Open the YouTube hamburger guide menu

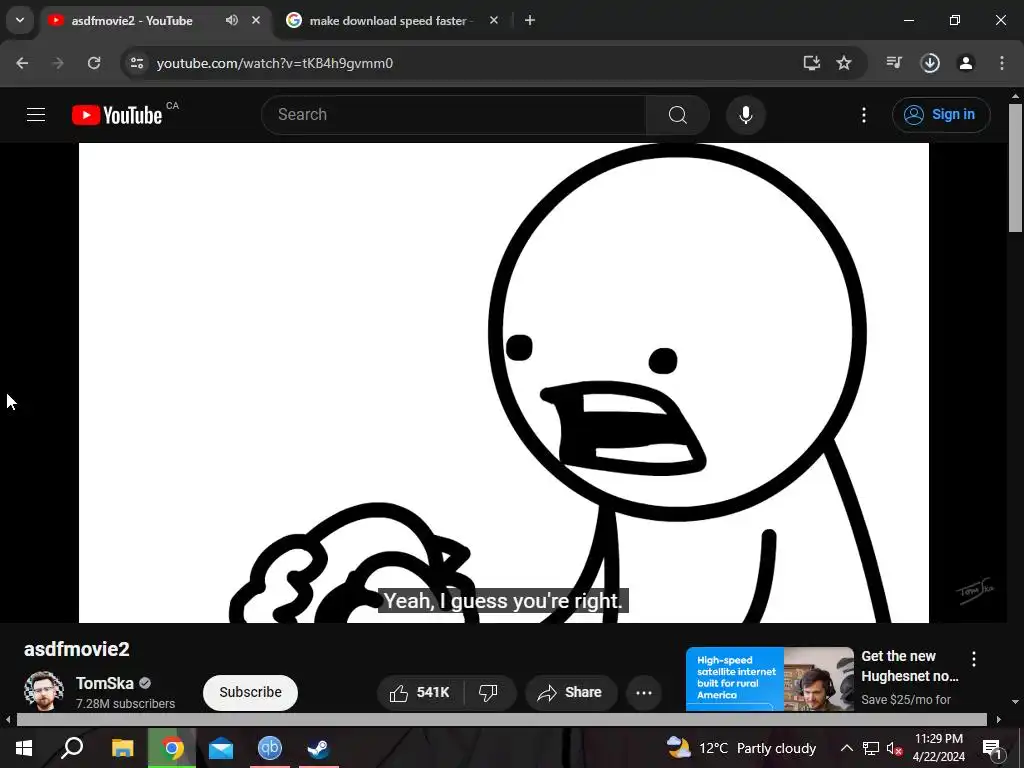coord(36,115)
